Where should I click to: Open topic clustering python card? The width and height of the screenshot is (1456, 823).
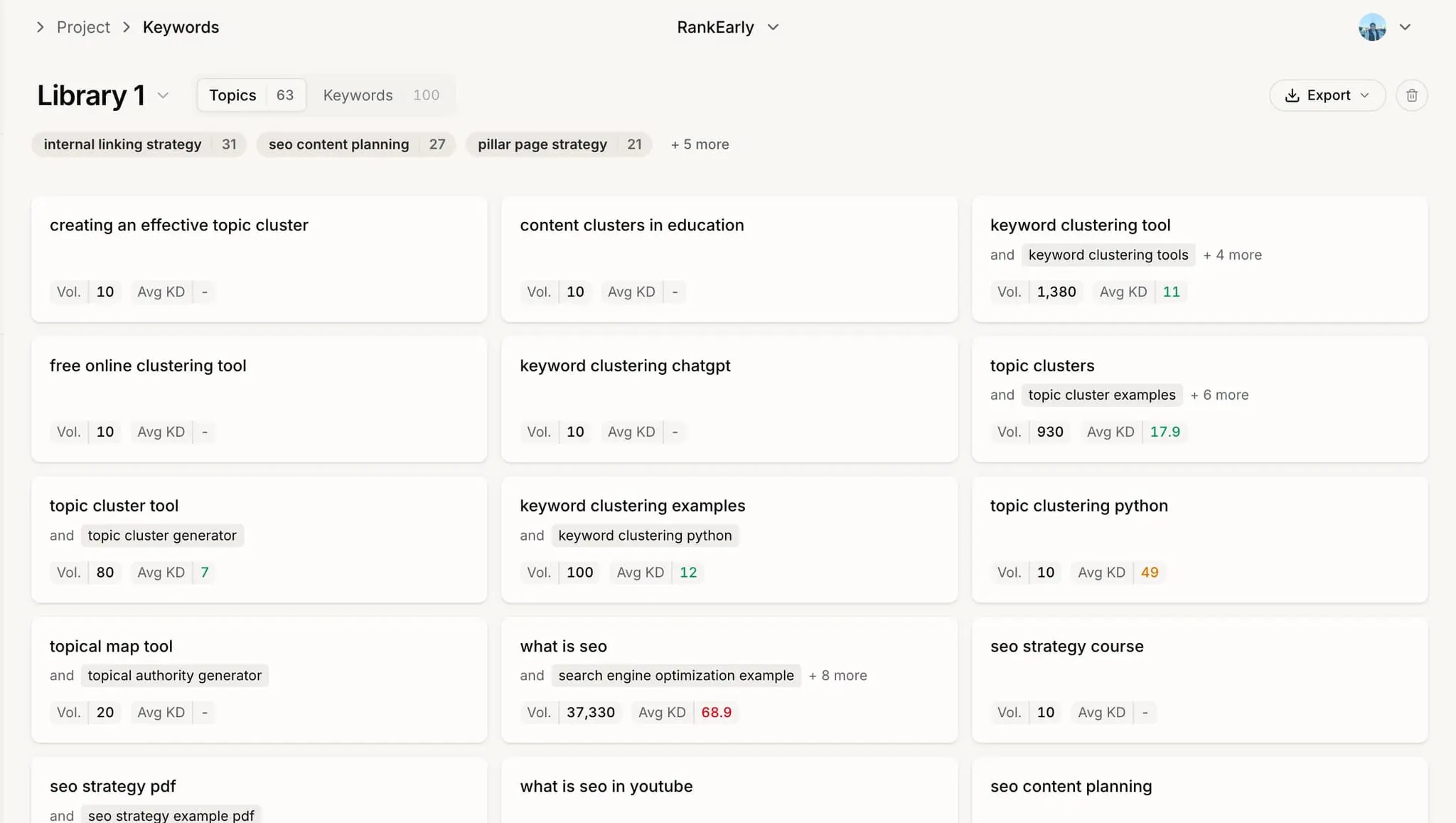pyautogui.click(x=1199, y=540)
